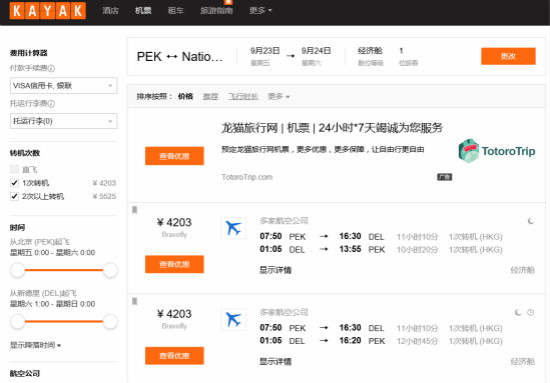550x383 pixels.
Task: Click passenger count 1 field
Action: pos(409,56)
